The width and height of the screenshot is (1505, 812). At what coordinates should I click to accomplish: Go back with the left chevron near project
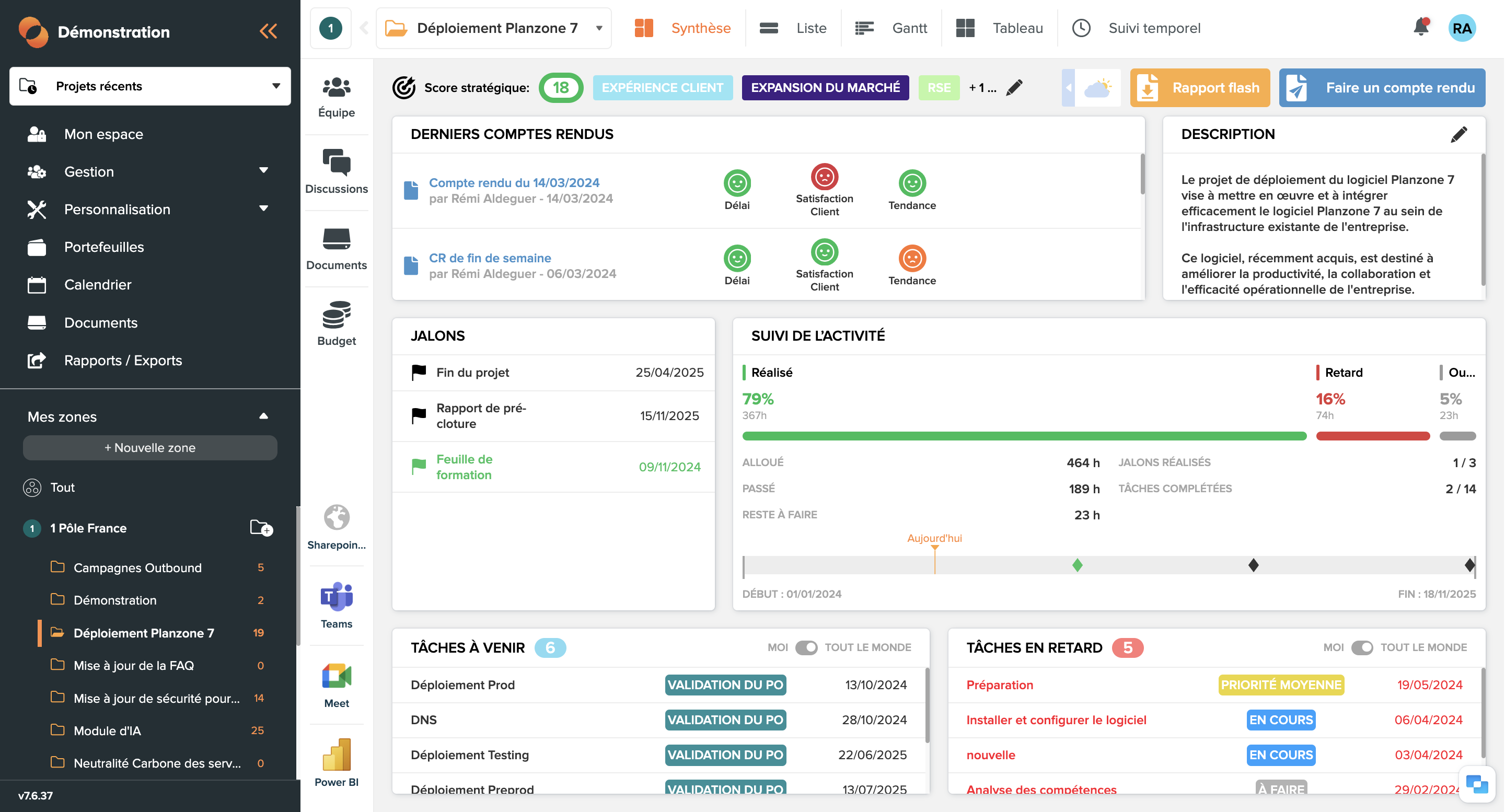click(x=364, y=28)
